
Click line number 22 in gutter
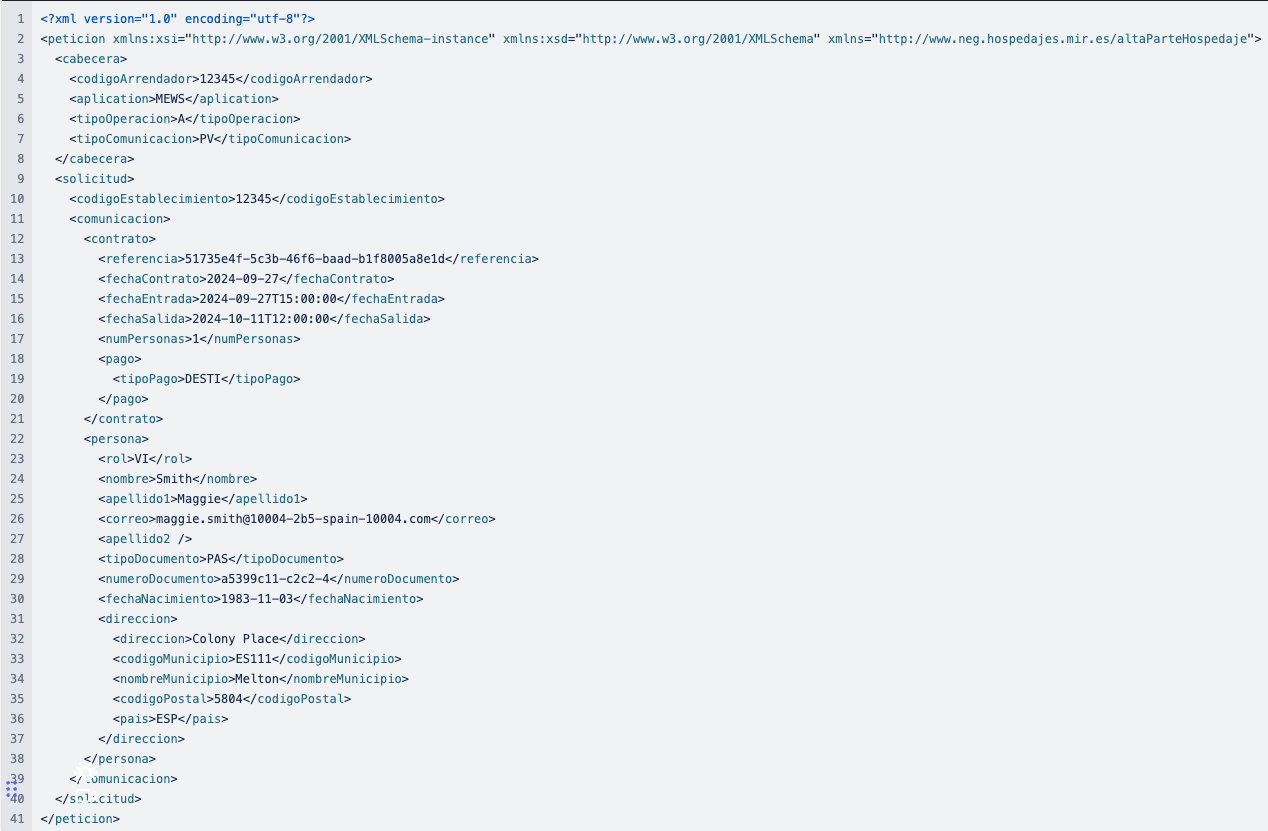(x=17, y=439)
